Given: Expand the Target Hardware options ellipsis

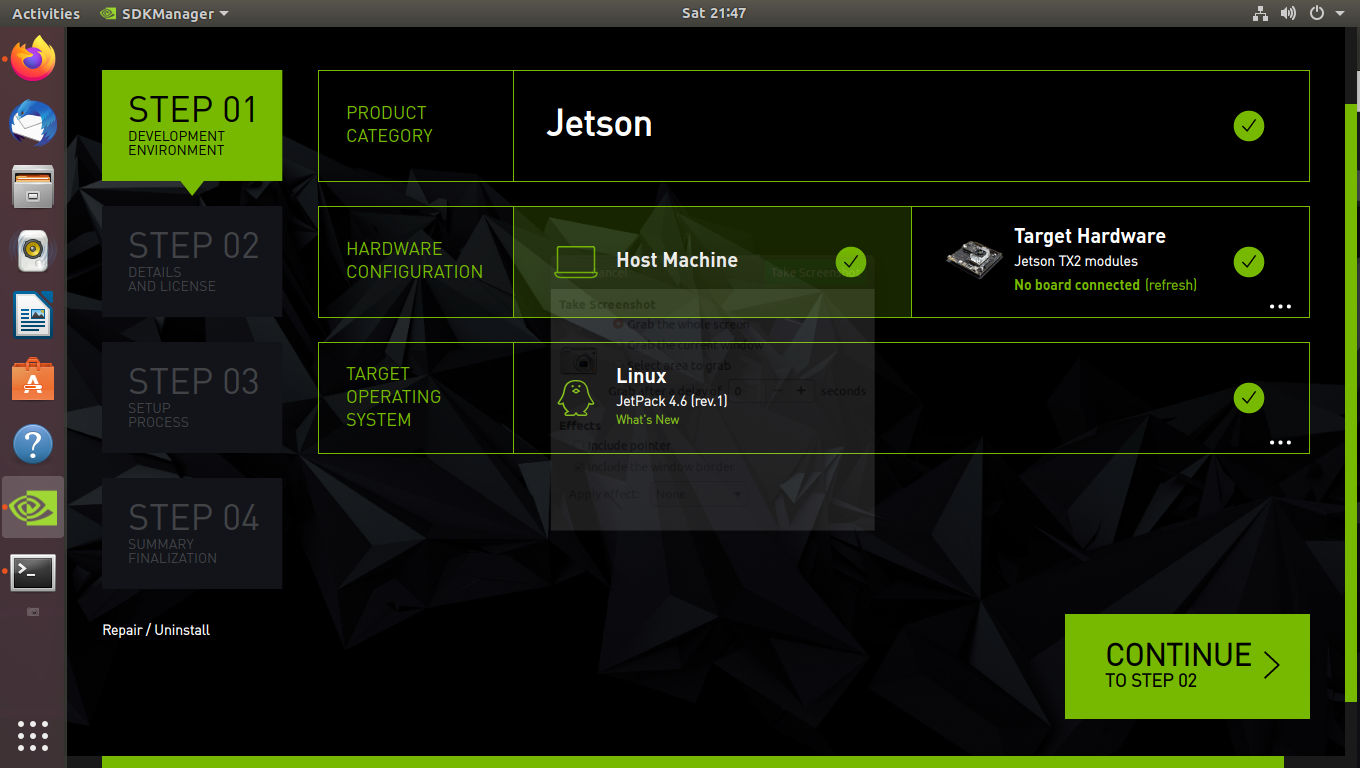Looking at the screenshot, I should click(1281, 306).
